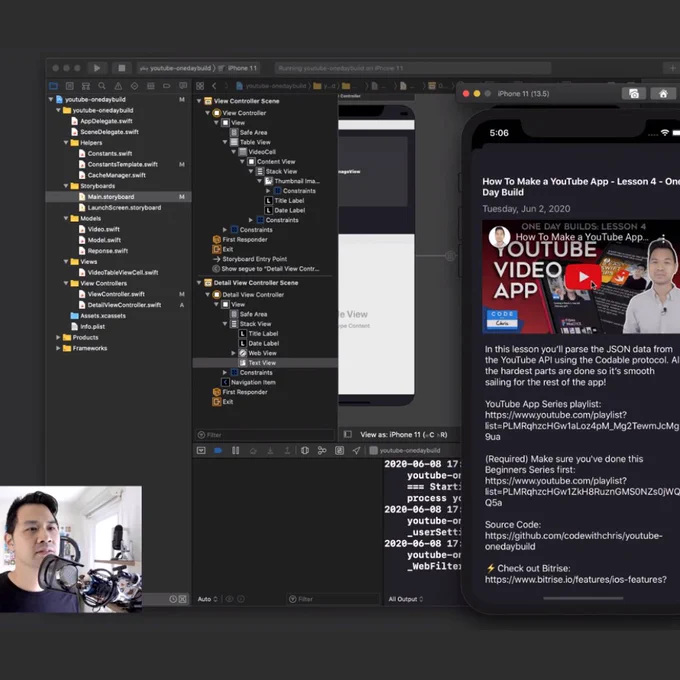Click youtube-onedaybuild in the jump bar
This screenshot has height=680, width=680.
click(271, 86)
